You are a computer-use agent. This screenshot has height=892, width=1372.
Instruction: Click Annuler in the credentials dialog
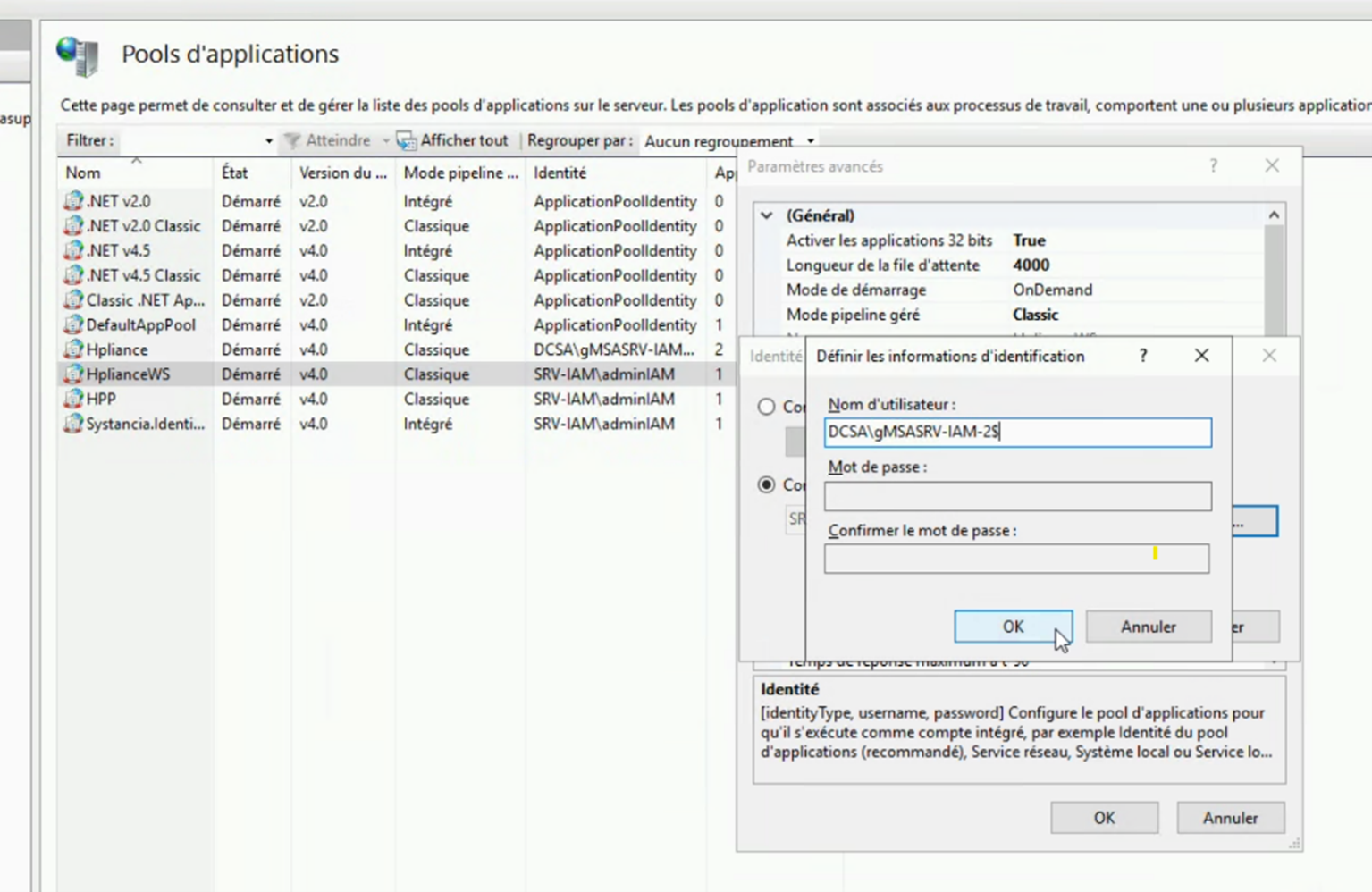(x=1149, y=627)
